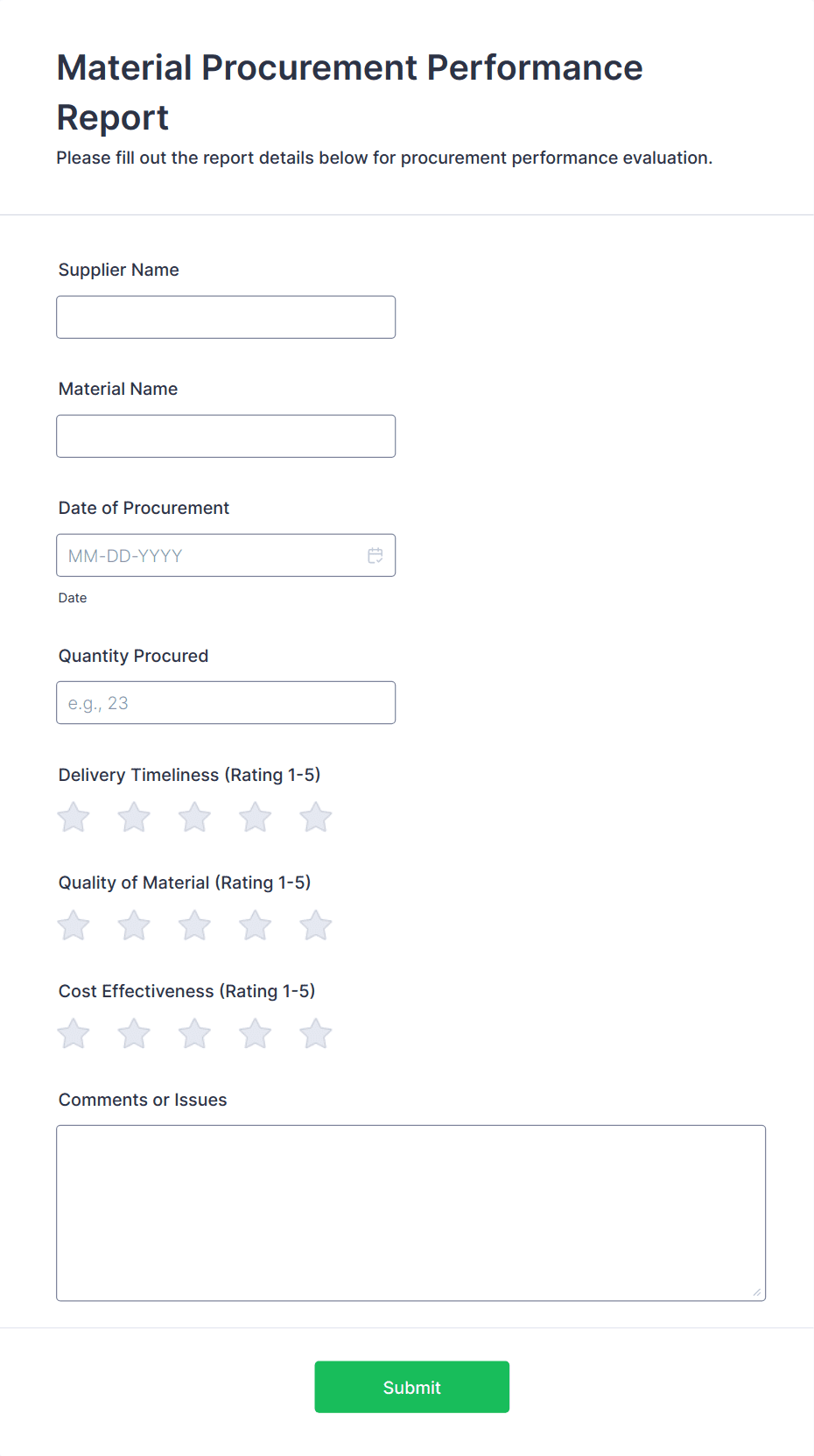
Task: Set Cost Effectiveness to three stars
Action: pos(194,1034)
